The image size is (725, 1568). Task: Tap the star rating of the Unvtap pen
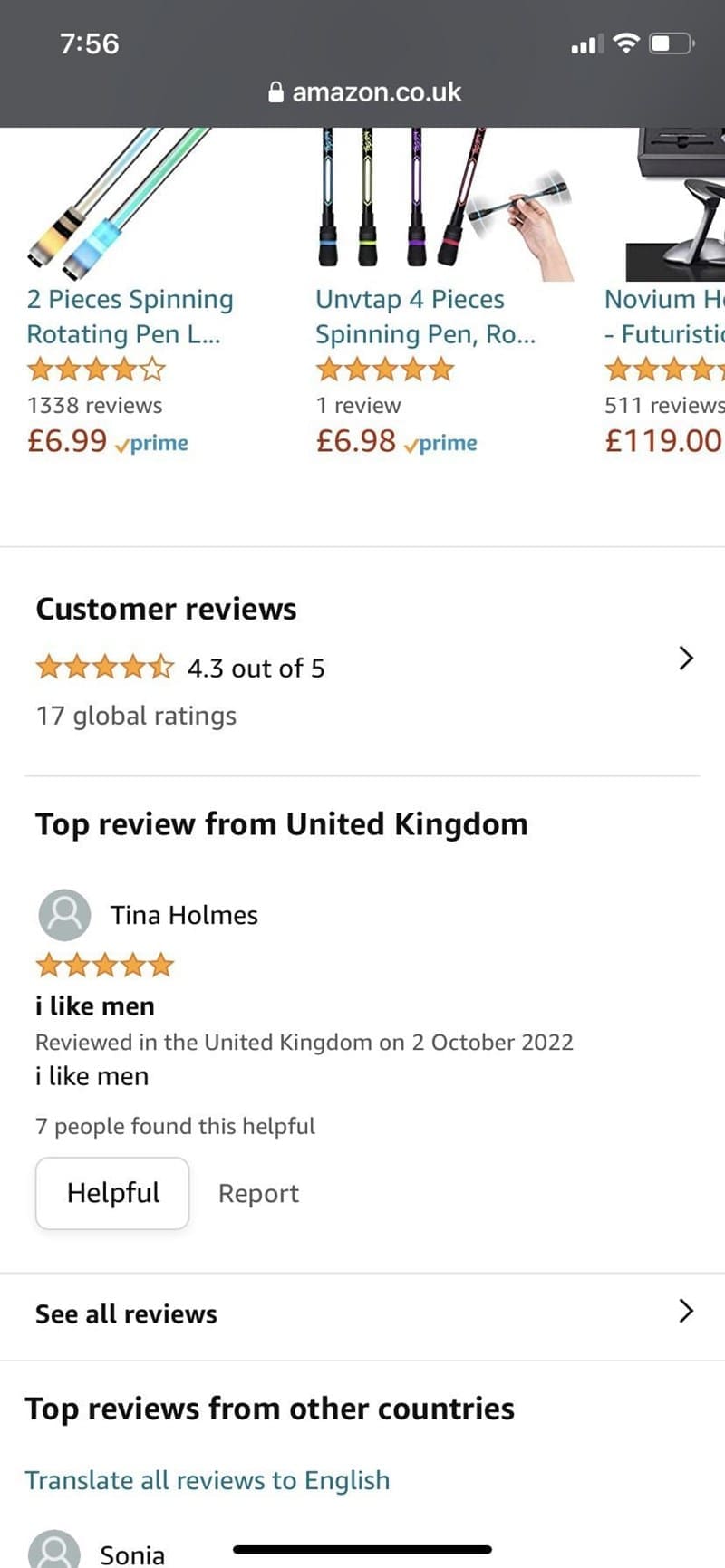click(384, 369)
